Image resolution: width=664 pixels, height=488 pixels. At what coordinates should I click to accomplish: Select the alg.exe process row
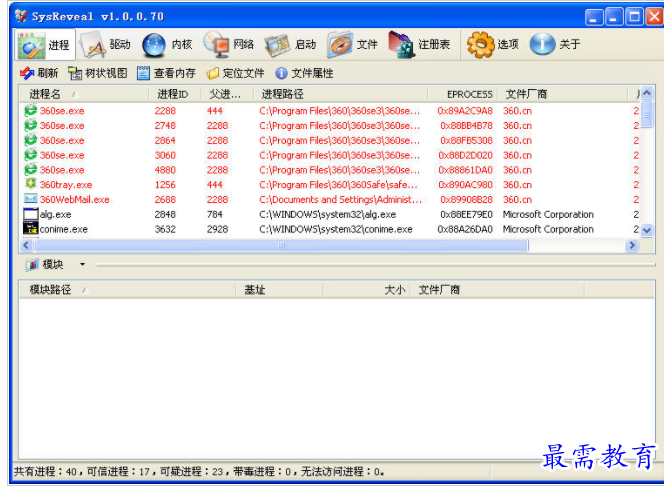click(330, 215)
